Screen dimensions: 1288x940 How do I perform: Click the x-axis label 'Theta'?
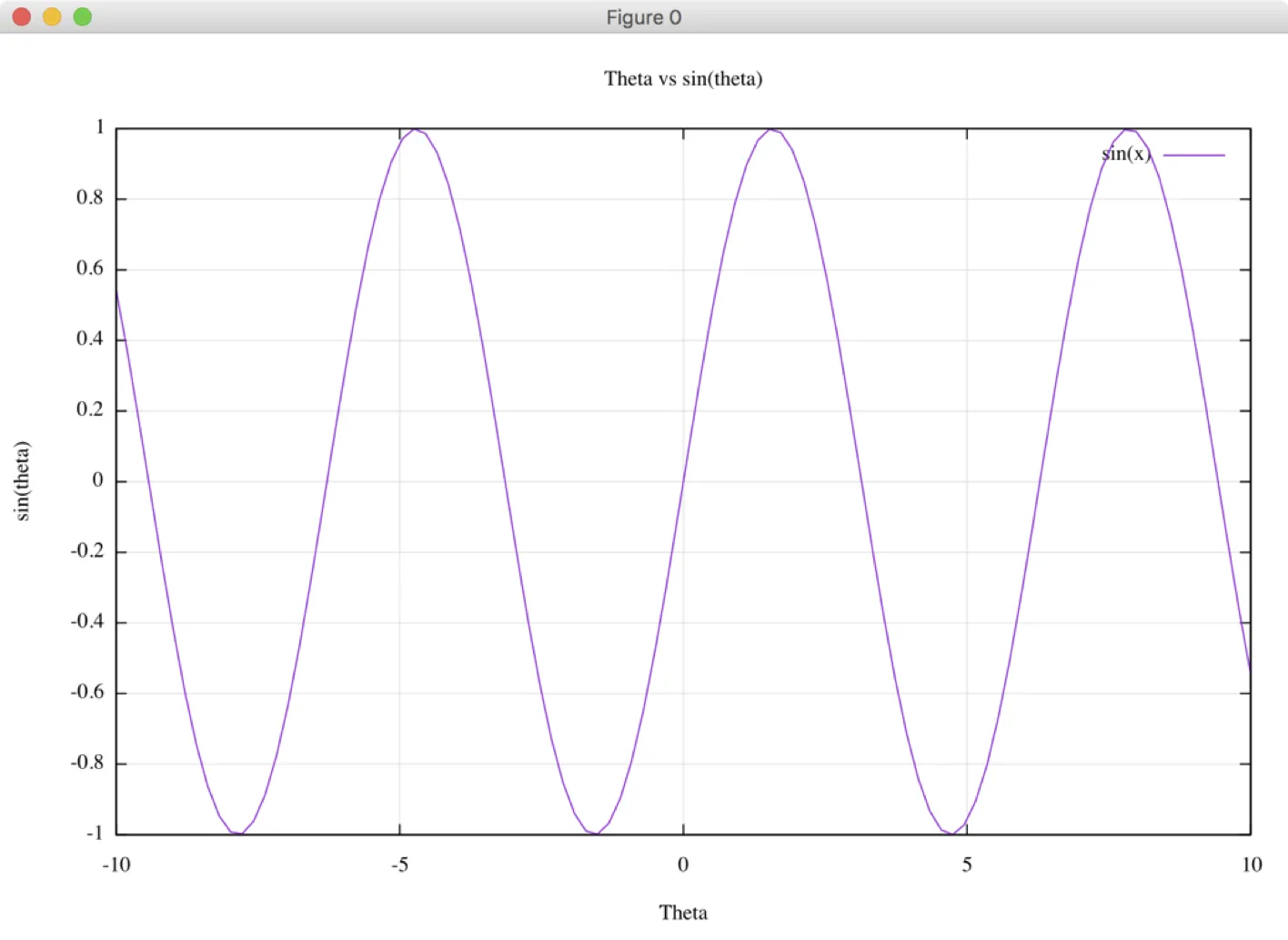(x=683, y=913)
